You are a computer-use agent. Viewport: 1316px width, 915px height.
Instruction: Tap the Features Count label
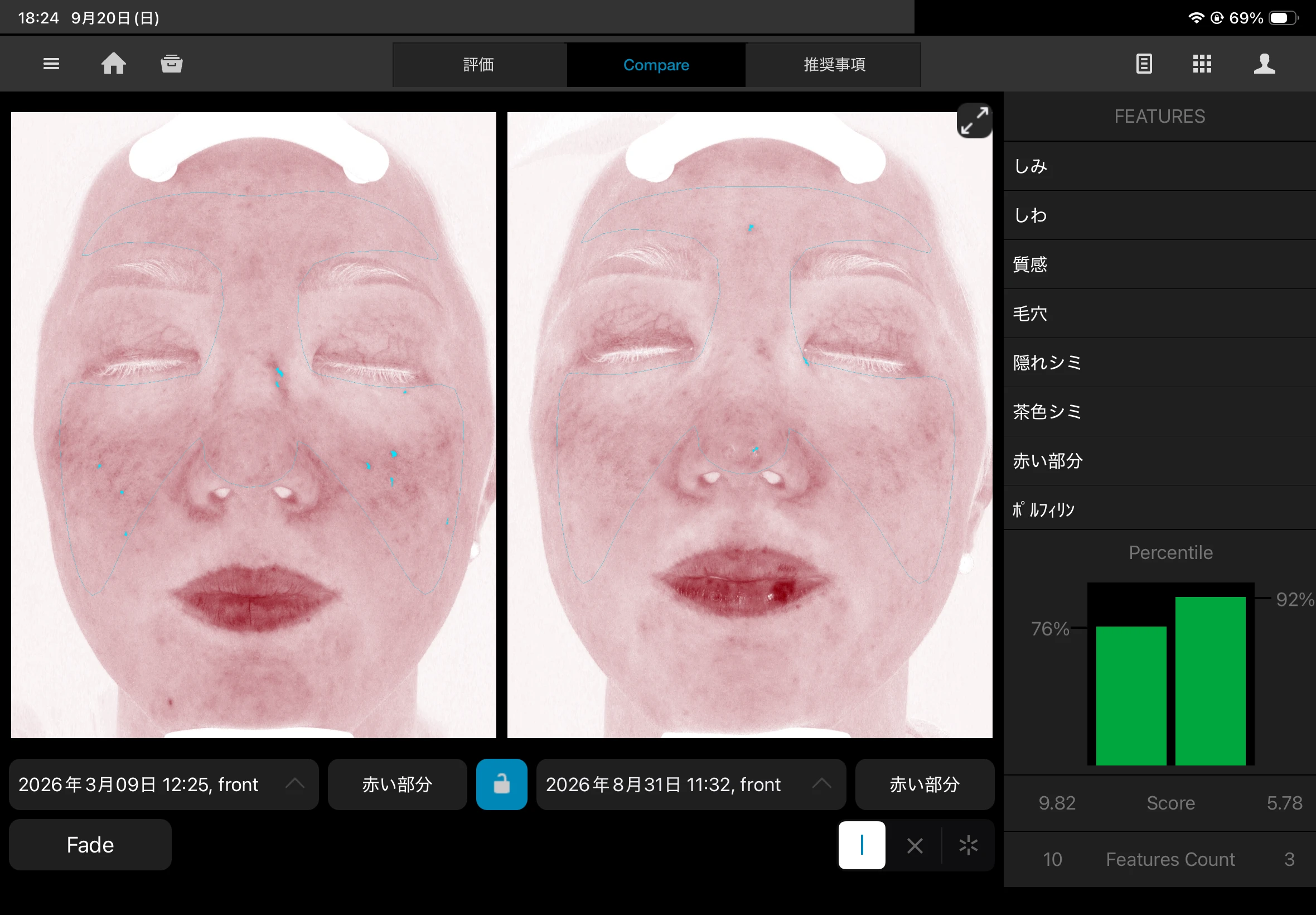[1170, 859]
